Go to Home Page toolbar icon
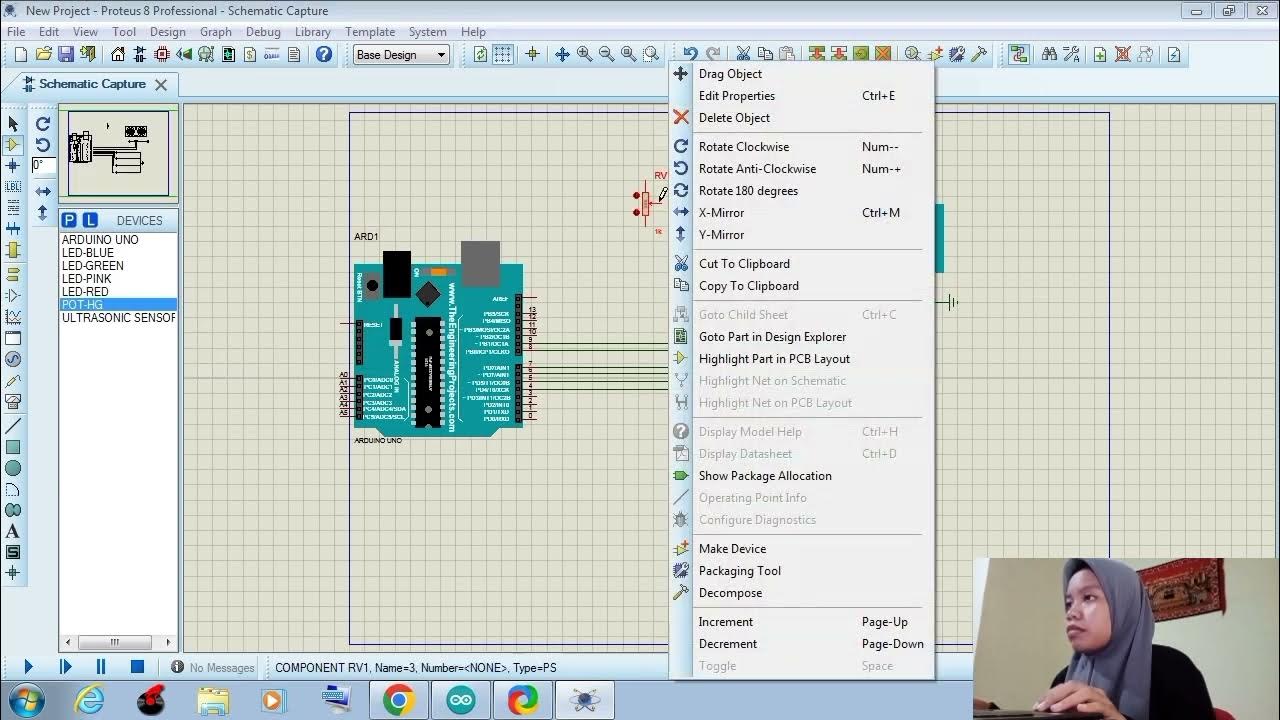The height and width of the screenshot is (720, 1280). point(118,54)
